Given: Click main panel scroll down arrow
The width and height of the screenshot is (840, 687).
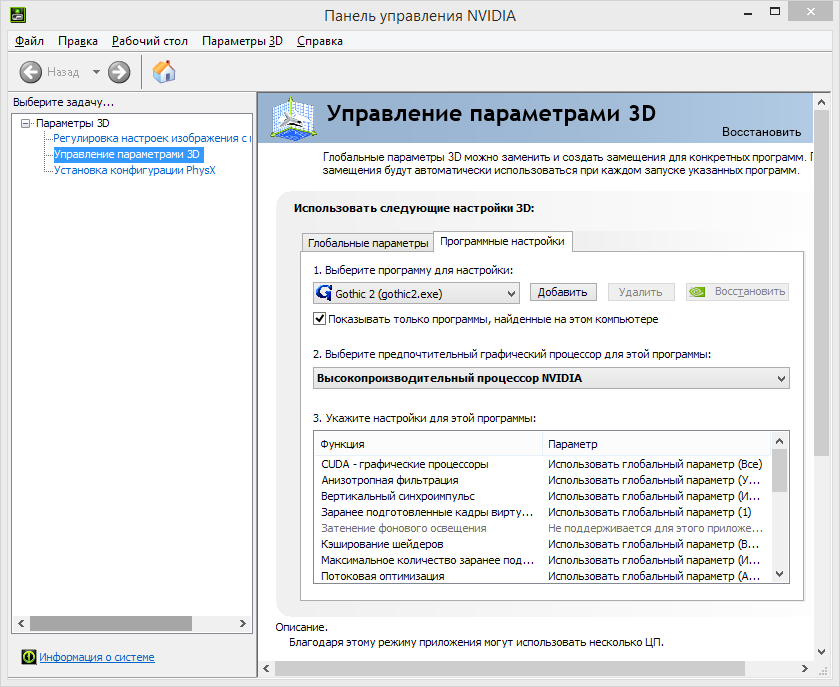Looking at the screenshot, I should [821, 652].
